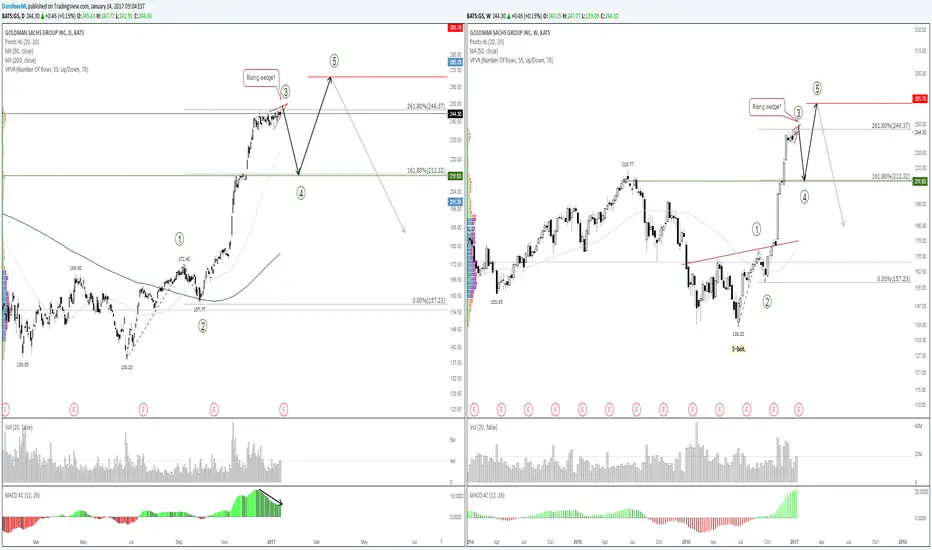Click the January 2015 earnings marker on weekly chart

click(x=582, y=409)
